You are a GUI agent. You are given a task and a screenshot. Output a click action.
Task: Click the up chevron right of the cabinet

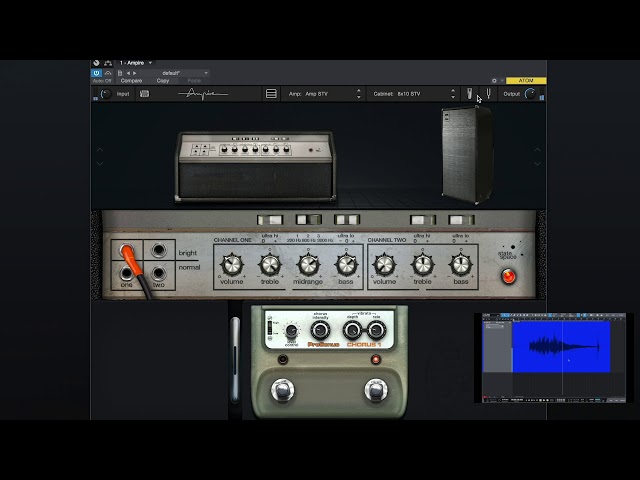(537, 150)
